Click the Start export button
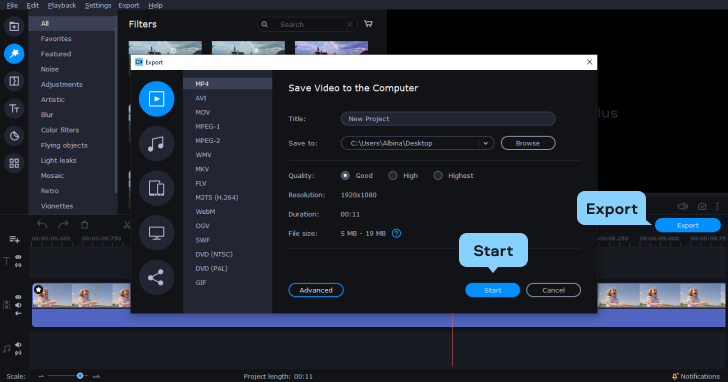Viewport: 728px width, 382px height. pyautogui.click(x=493, y=290)
